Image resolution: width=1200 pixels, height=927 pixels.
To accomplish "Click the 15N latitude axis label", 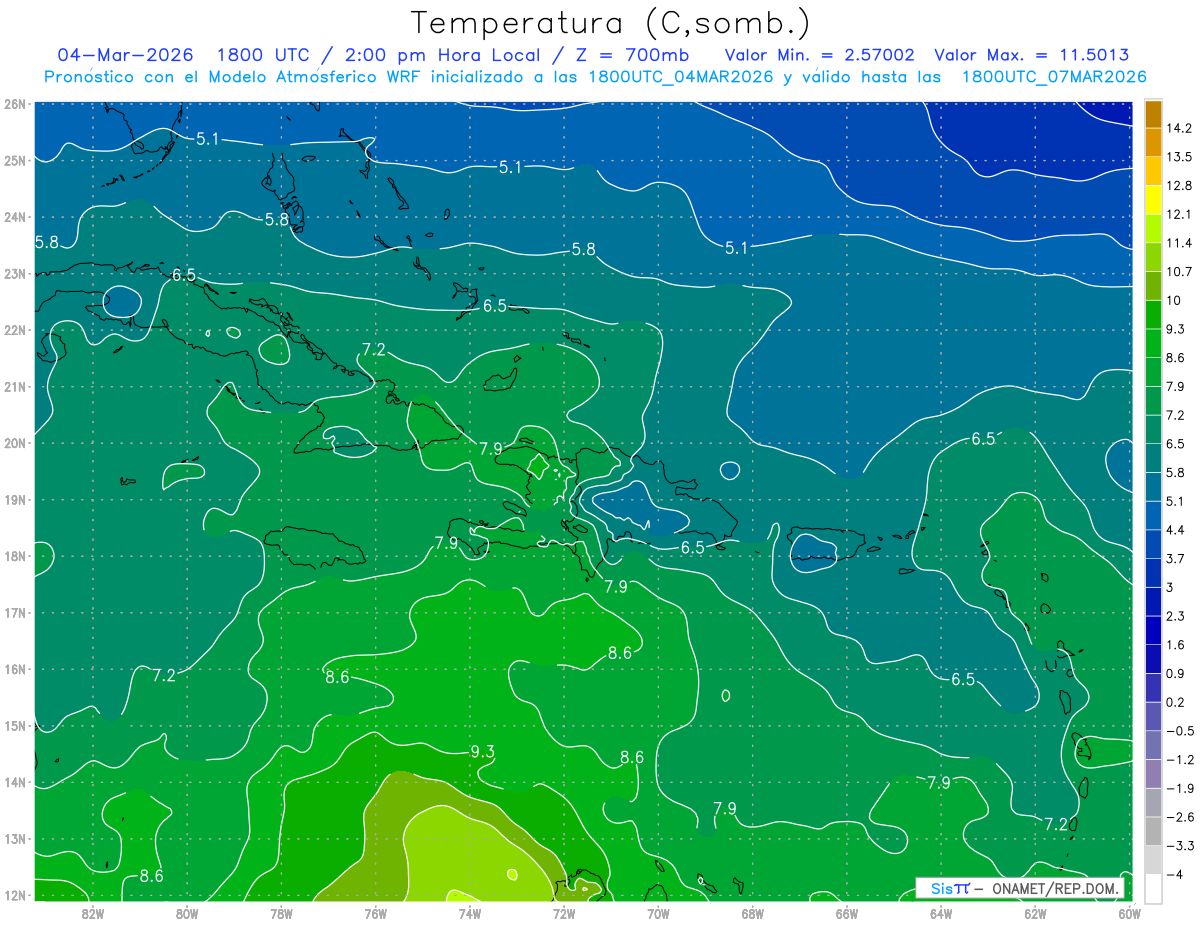I will [x=14, y=726].
